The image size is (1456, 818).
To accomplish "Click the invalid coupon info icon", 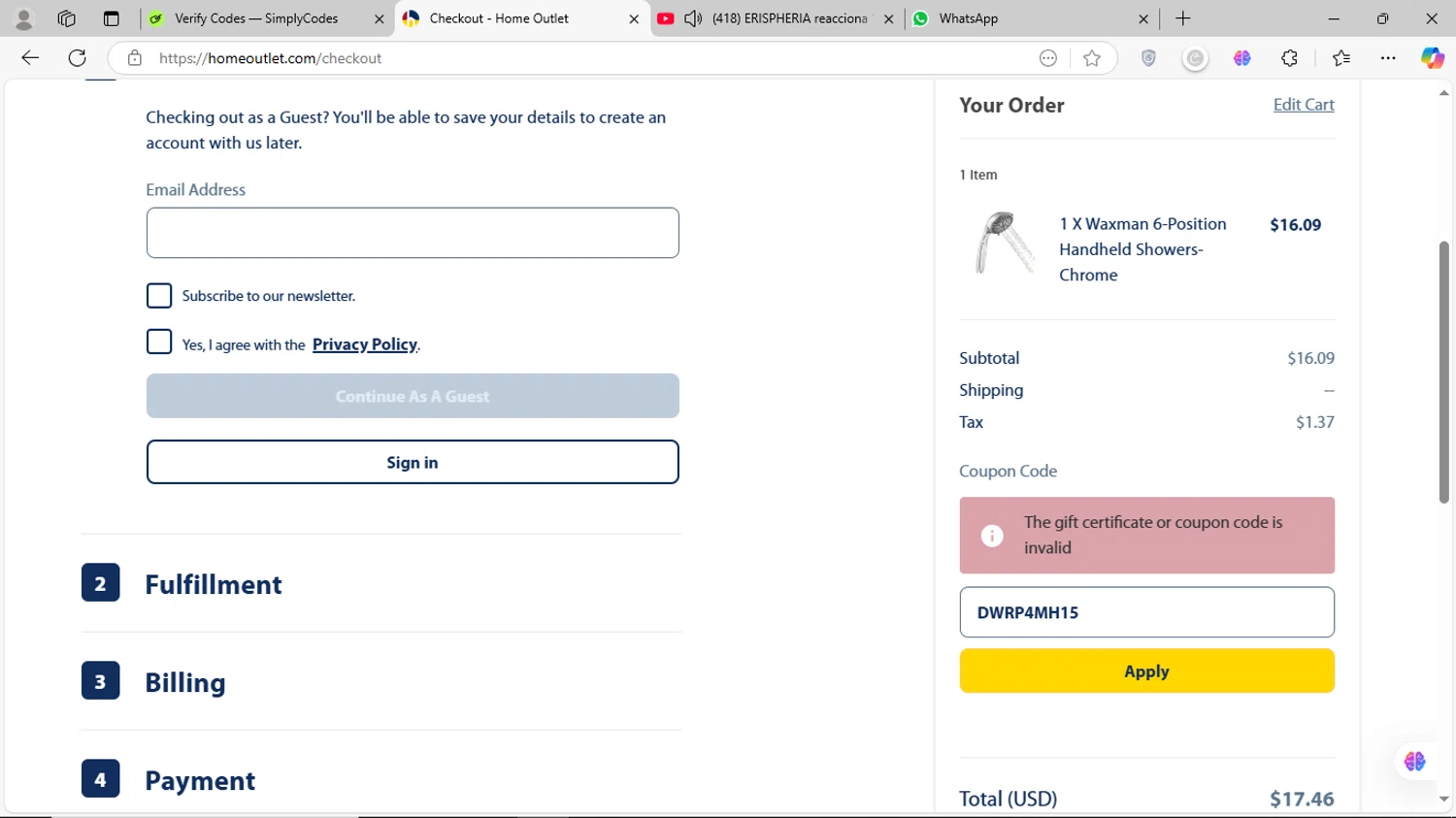I will coord(992,536).
